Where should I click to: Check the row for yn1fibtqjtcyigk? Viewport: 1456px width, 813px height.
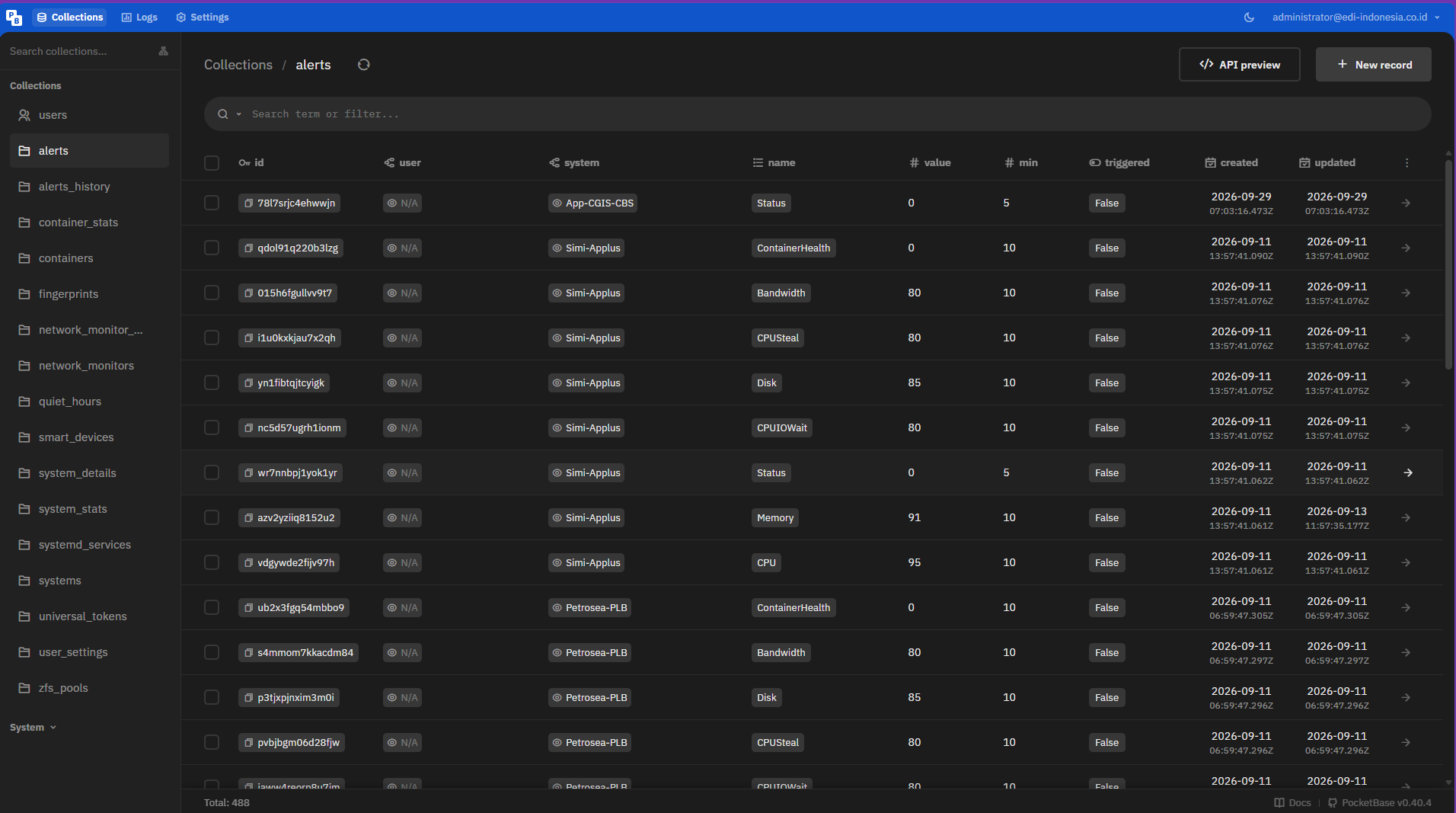[212, 382]
